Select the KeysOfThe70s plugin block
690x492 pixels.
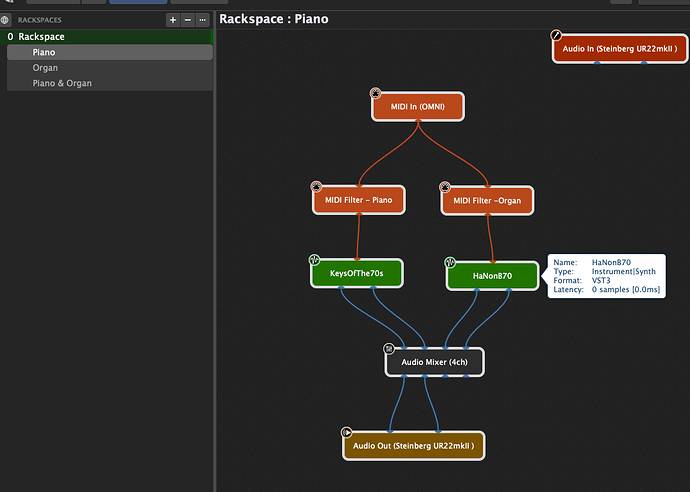(x=358, y=273)
